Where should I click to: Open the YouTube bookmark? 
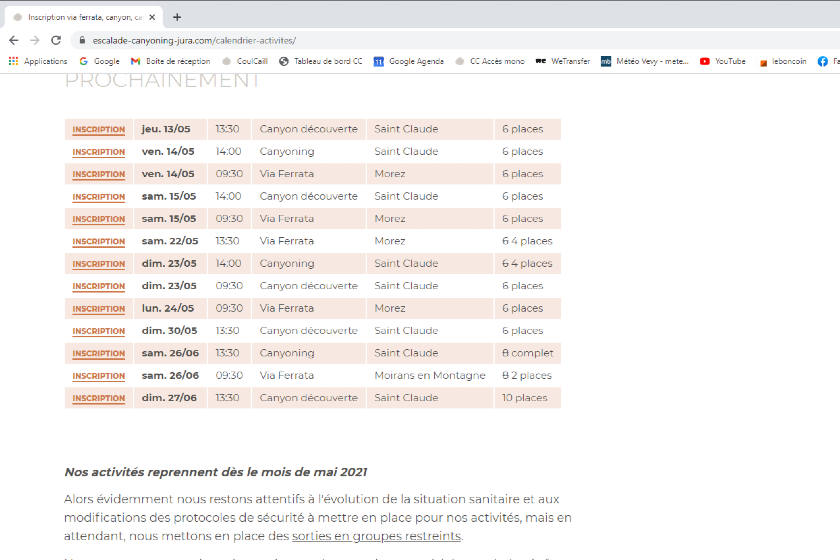(x=722, y=61)
